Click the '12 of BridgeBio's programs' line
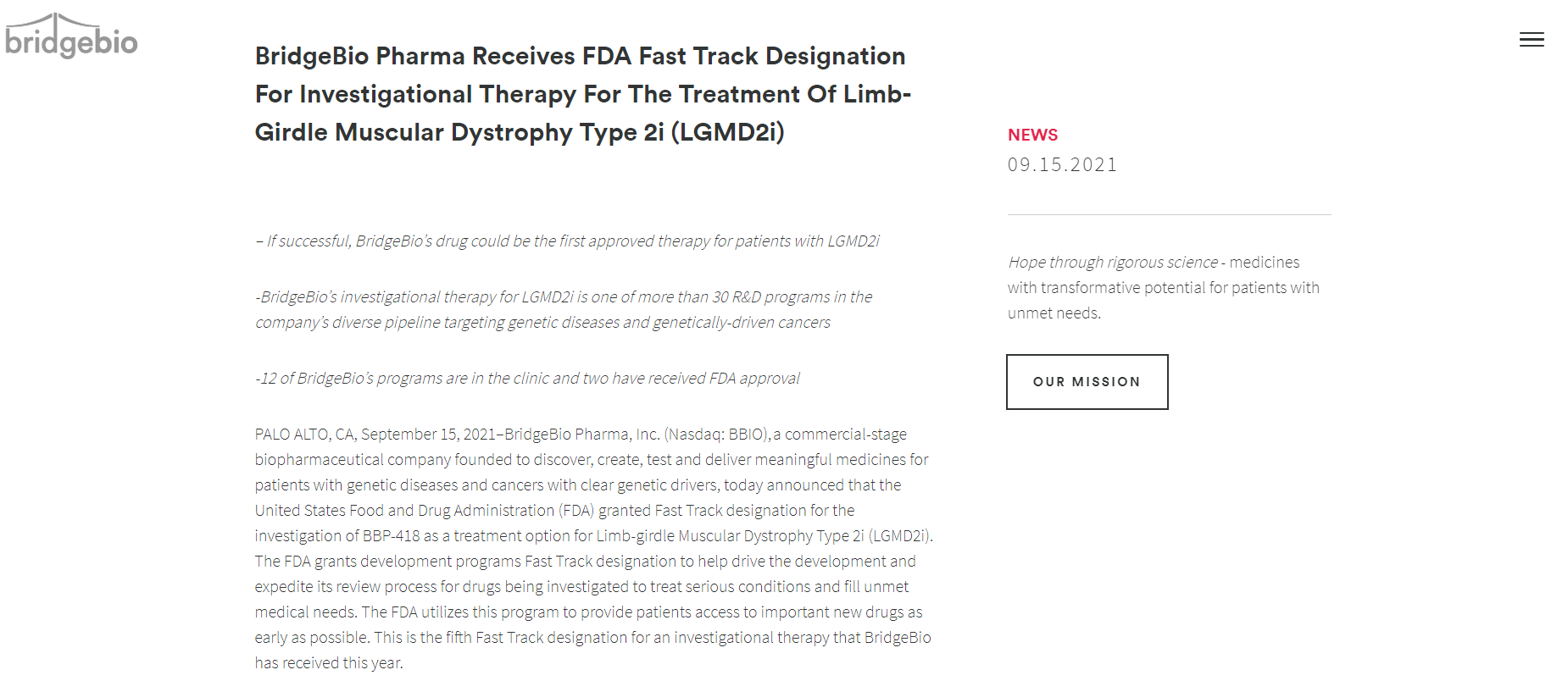The height and width of the screenshot is (681, 1568). 527,379
